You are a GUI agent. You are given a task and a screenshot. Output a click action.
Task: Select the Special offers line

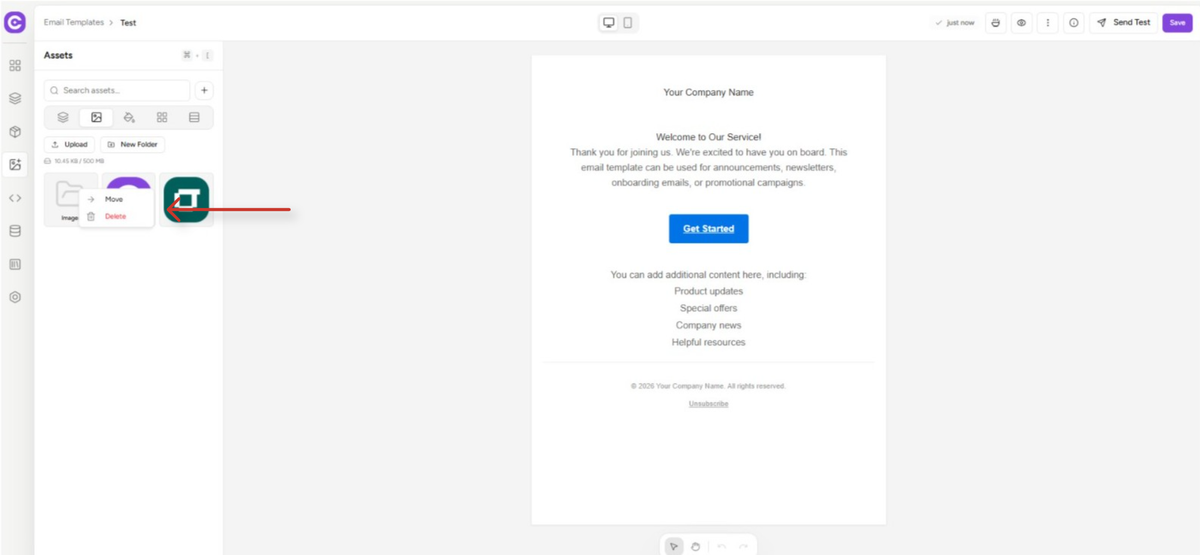pos(708,308)
